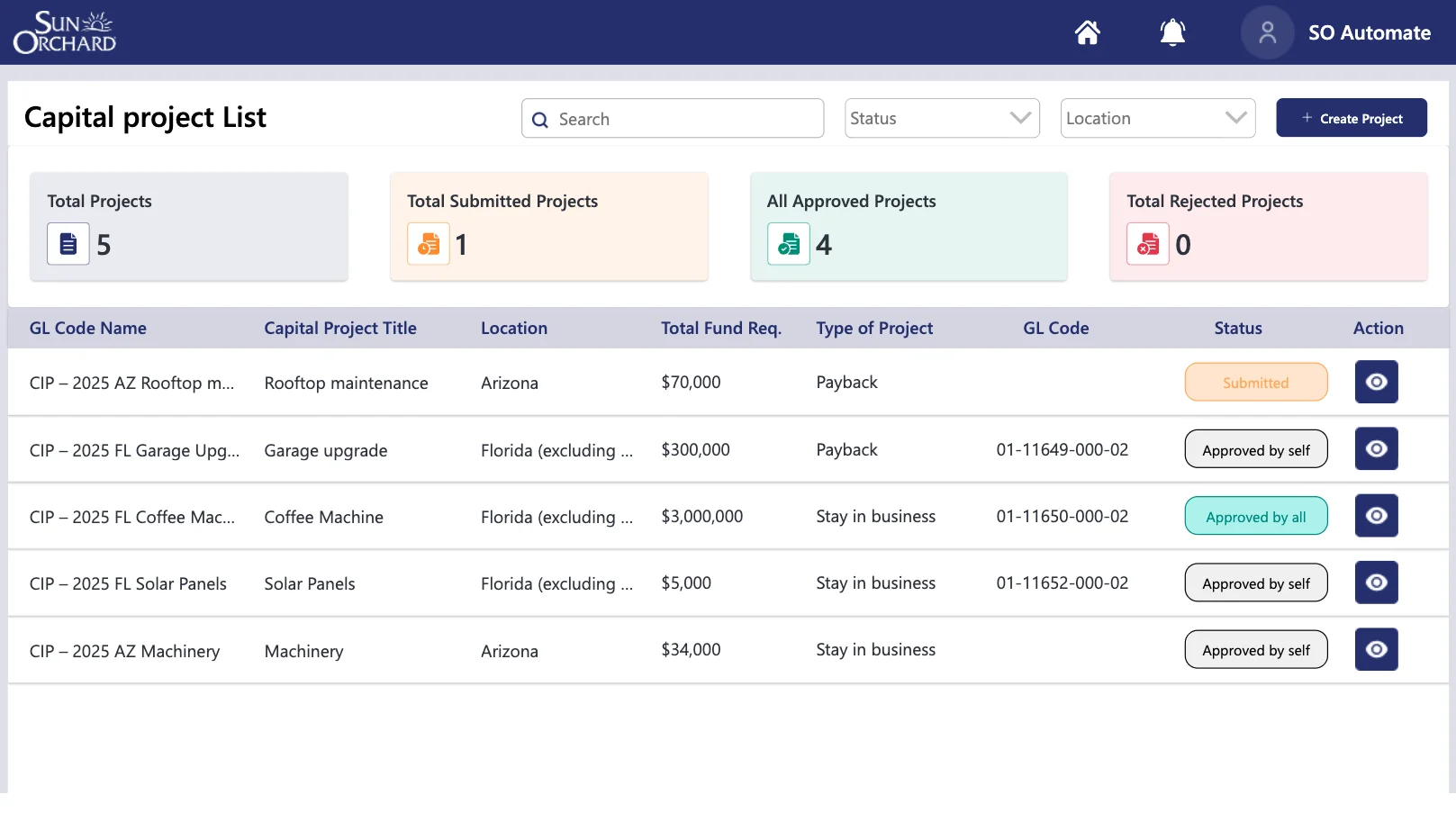Click the Total Rejected Projects icon

point(1146,243)
